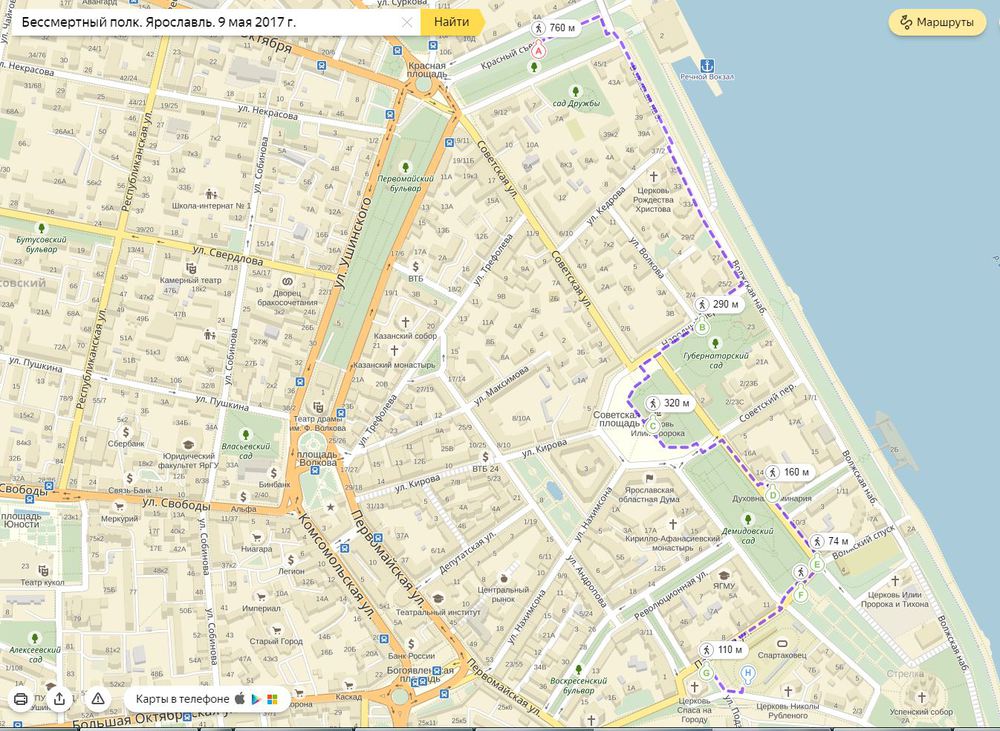Click the Алексеевский сад tree icon
The width and height of the screenshot is (1000, 731).
click(x=34, y=638)
